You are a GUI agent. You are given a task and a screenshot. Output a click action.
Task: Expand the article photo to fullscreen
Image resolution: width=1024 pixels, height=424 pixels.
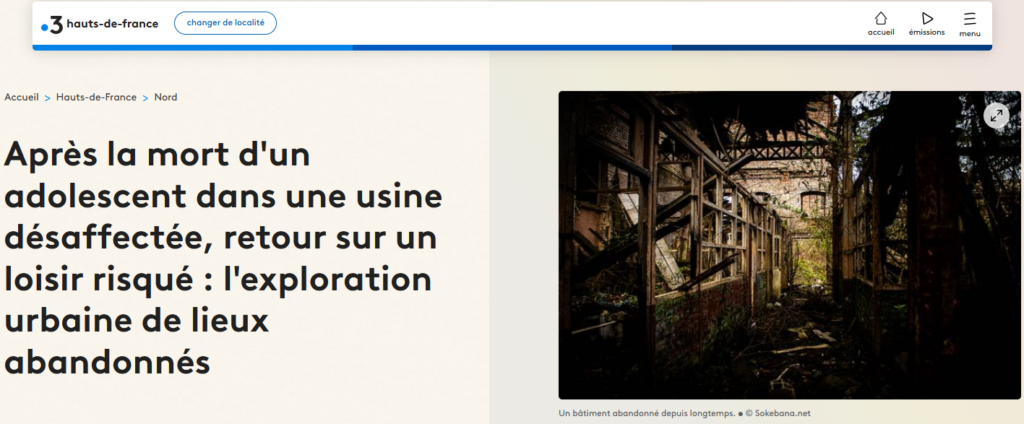coord(996,116)
